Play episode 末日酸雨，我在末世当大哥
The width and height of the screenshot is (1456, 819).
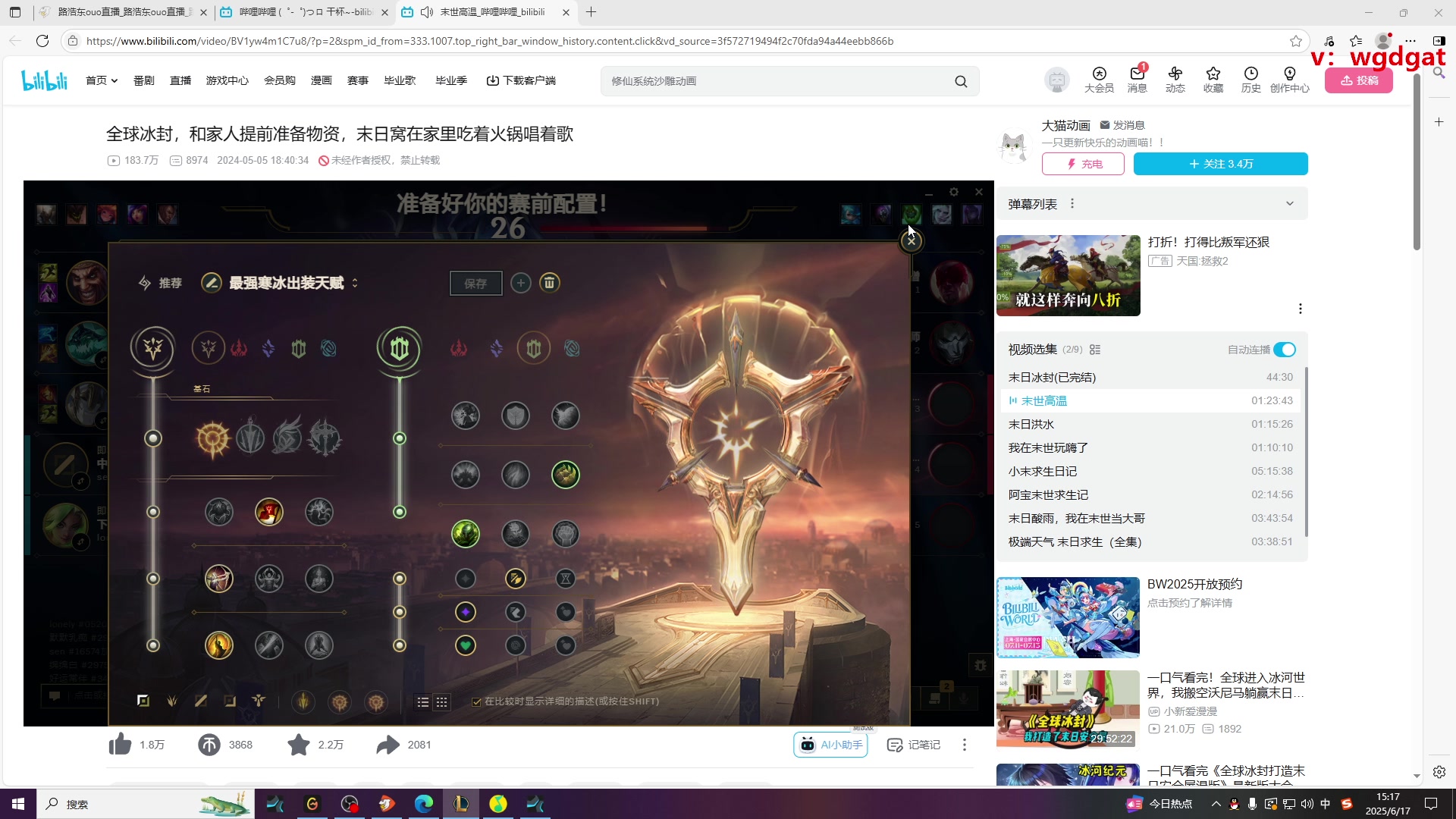(x=1150, y=518)
